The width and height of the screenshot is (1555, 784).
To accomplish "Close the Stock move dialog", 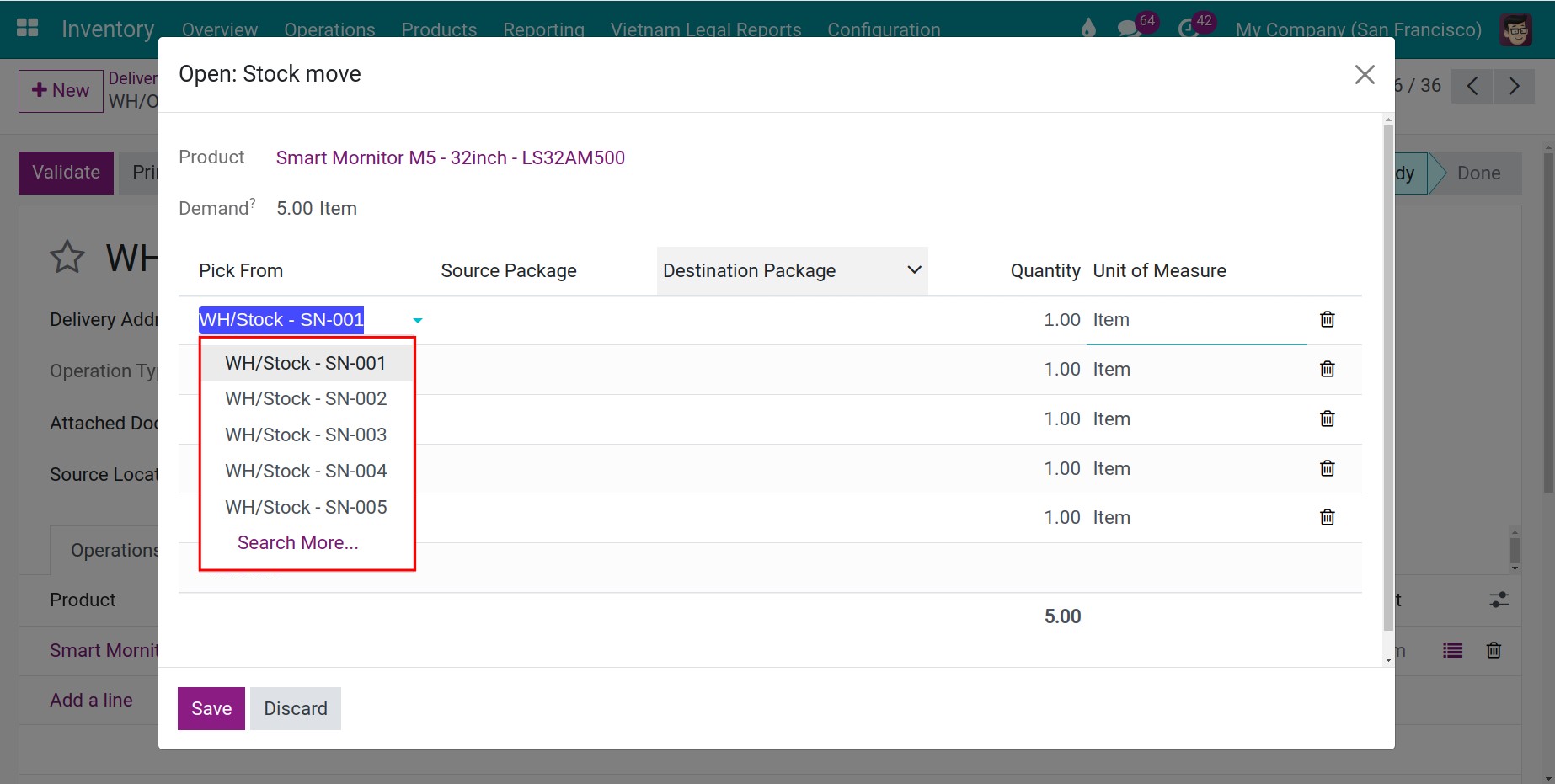I will [x=1365, y=74].
